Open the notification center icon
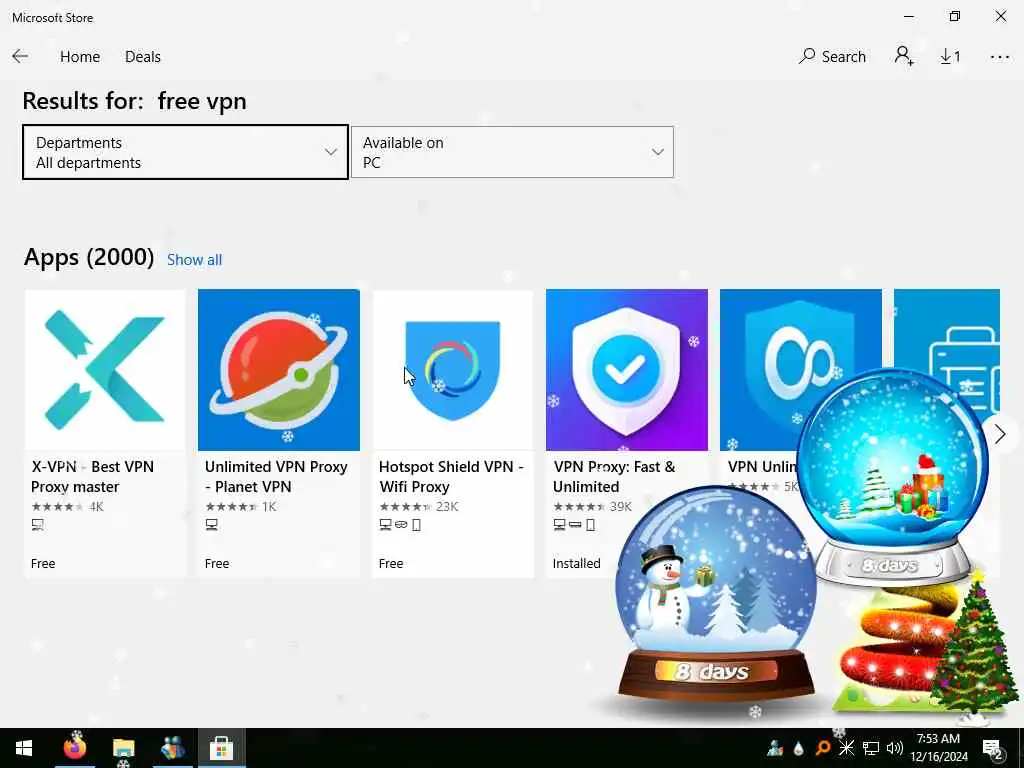 (993, 748)
